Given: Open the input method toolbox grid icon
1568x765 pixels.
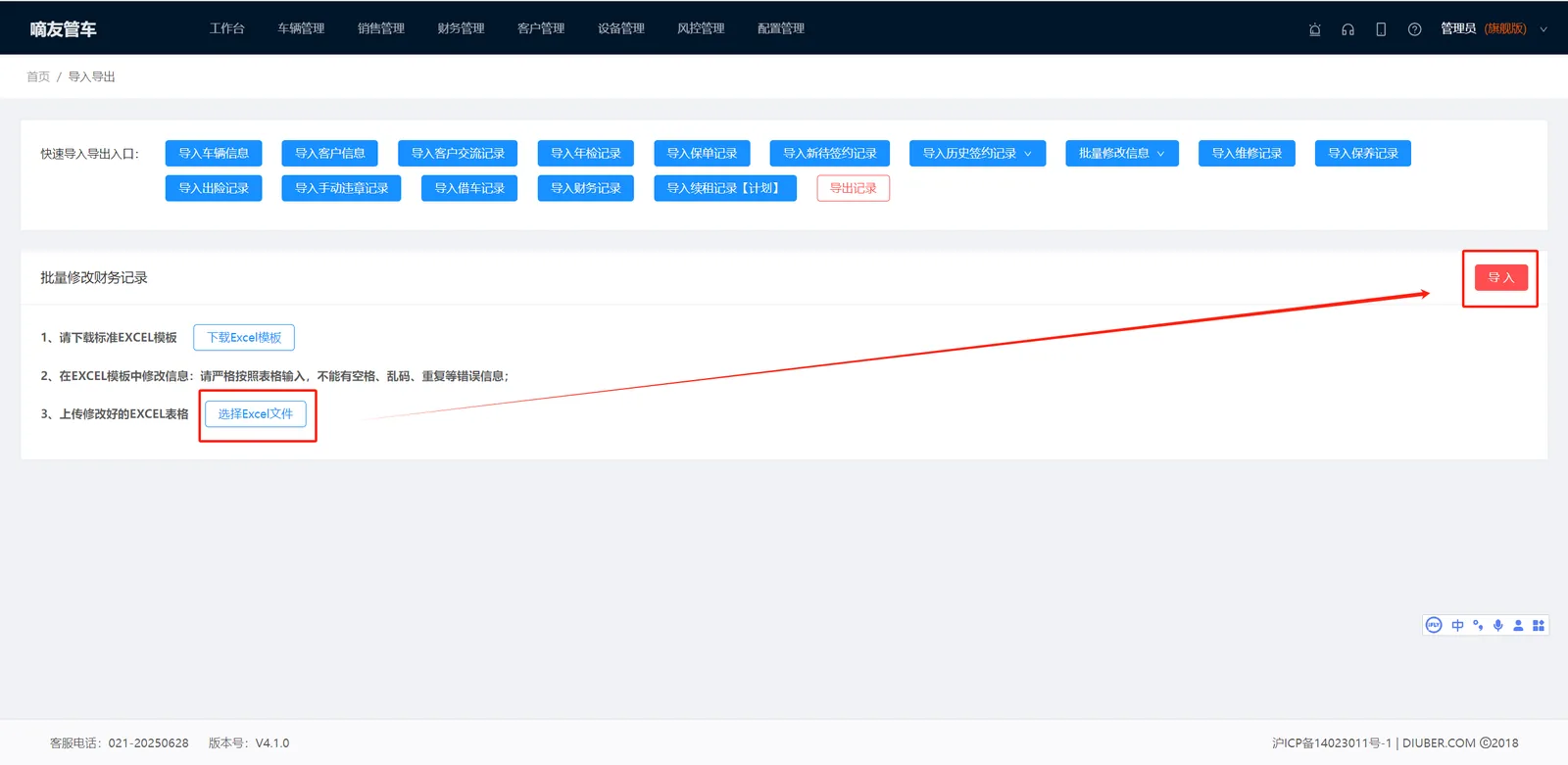Looking at the screenshot, I should click(1539, 625).
